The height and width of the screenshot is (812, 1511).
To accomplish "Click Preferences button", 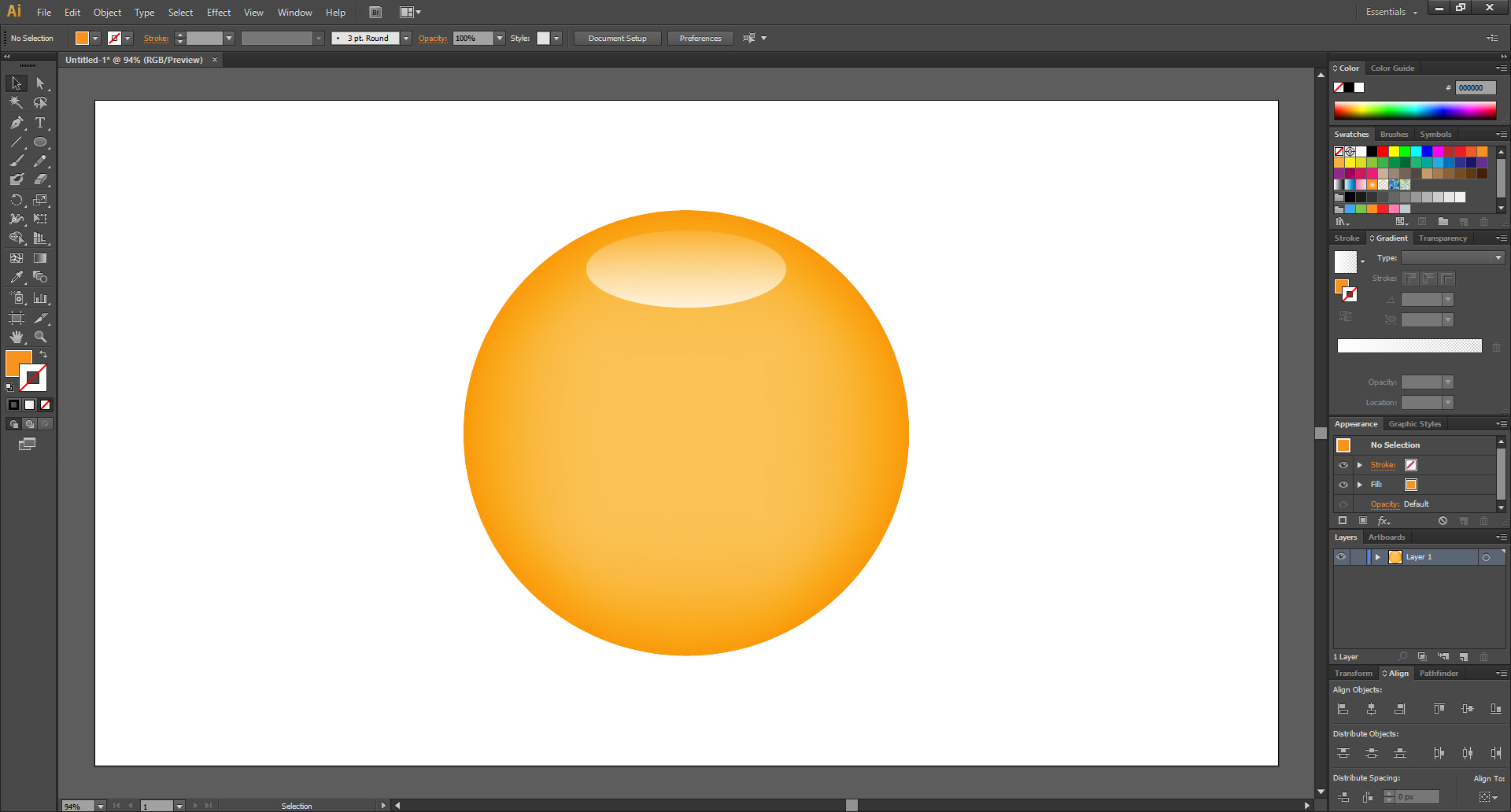I will click(x=700, y=39).
